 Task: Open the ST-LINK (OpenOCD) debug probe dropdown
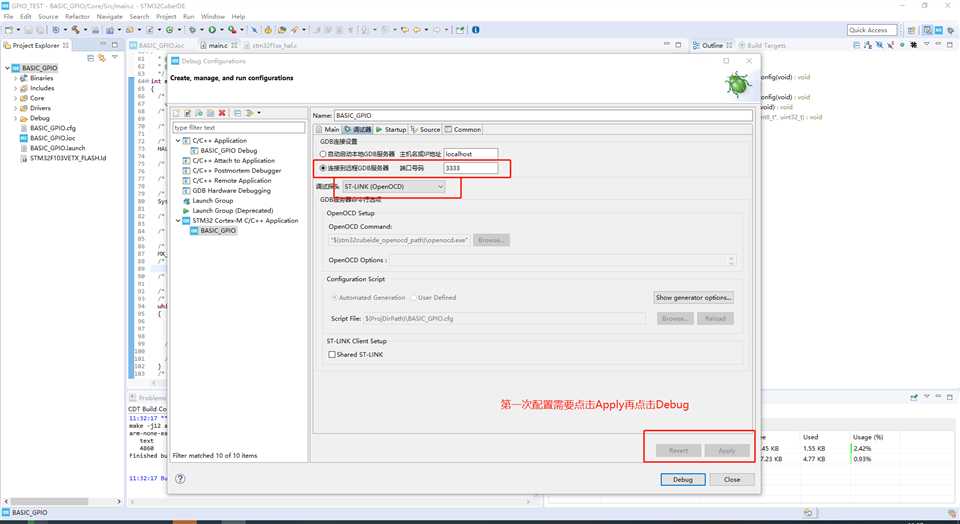click(x=394, y=186)
